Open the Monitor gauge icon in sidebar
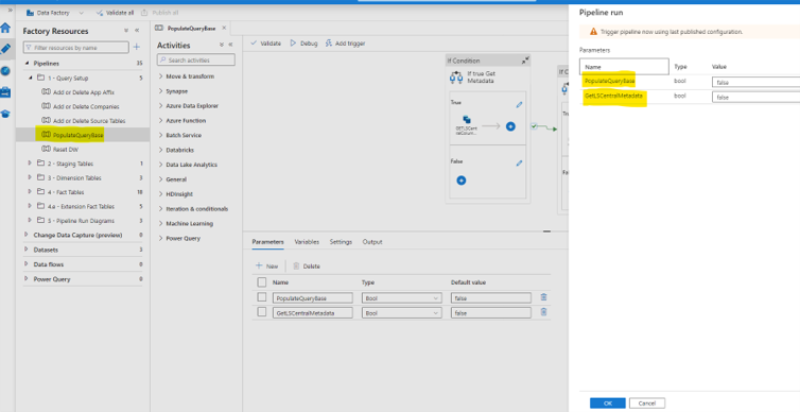The width and height of the screenshot is (800, 412). [x=7, y=70]
